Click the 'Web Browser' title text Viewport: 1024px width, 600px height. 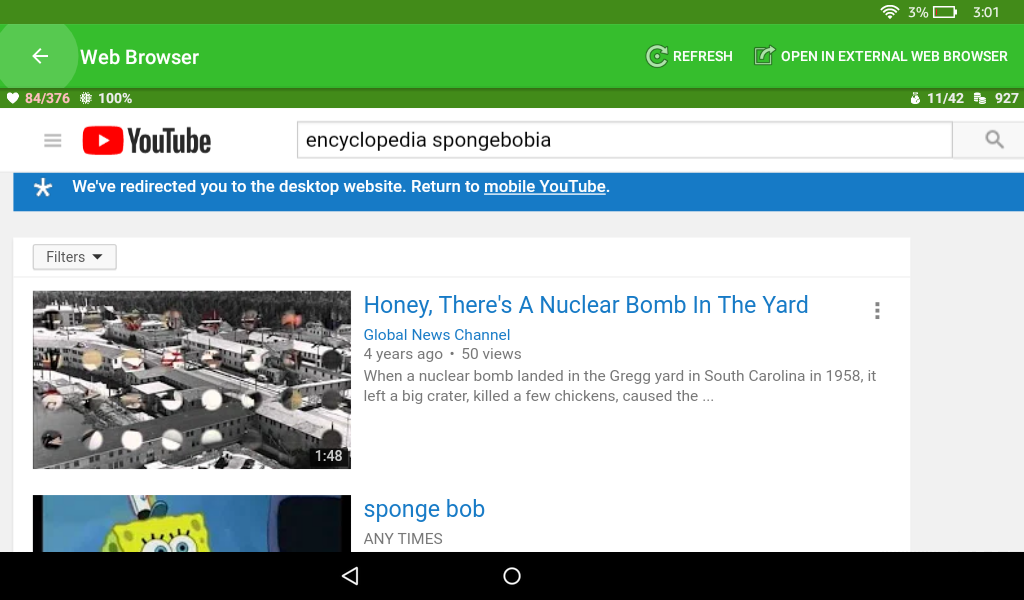pos(140,57)
